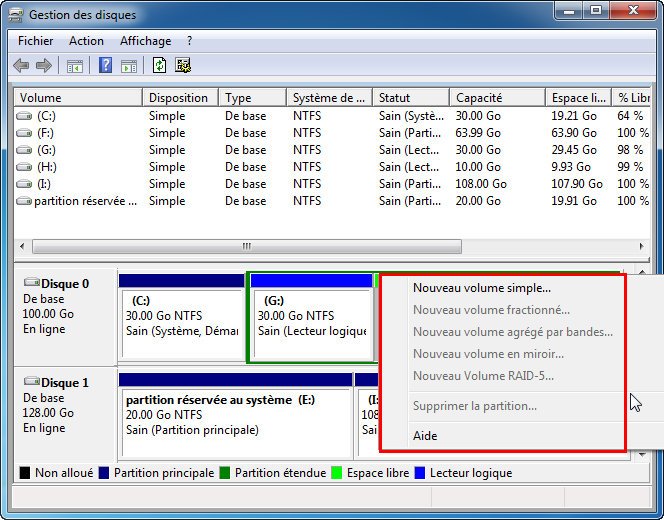Sort by the Statut column header
This screenshot has height=520, width=664.
point(411,98)
